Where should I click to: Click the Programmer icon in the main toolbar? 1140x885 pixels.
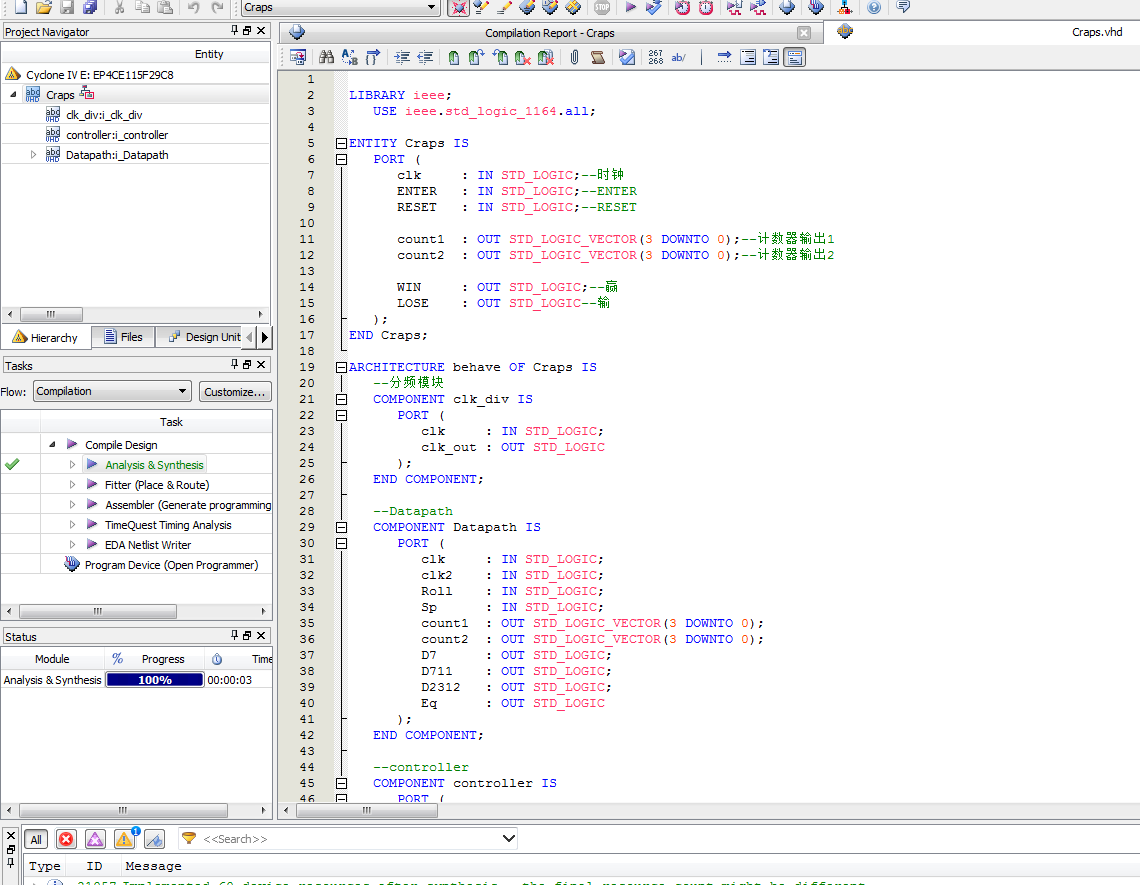pos(816,8)
